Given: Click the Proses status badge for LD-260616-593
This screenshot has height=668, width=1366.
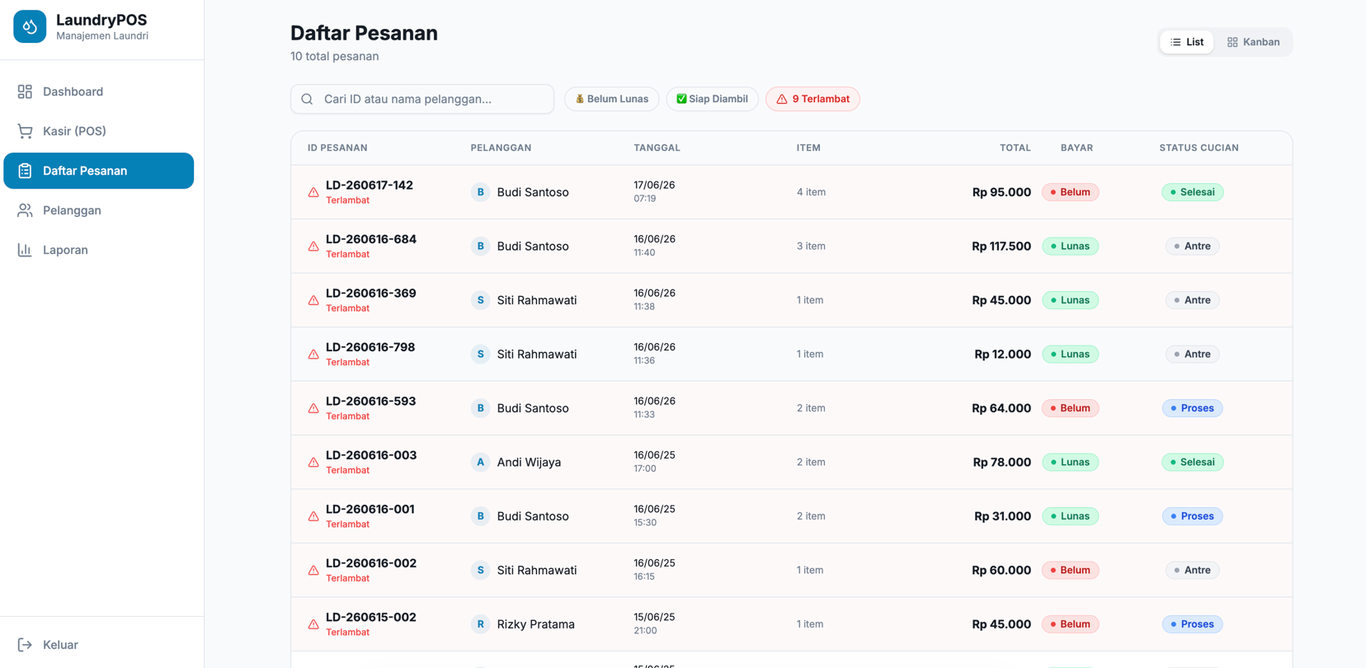Looking at the screenshot, I should pyautogui.click(x=1192, y=408).
